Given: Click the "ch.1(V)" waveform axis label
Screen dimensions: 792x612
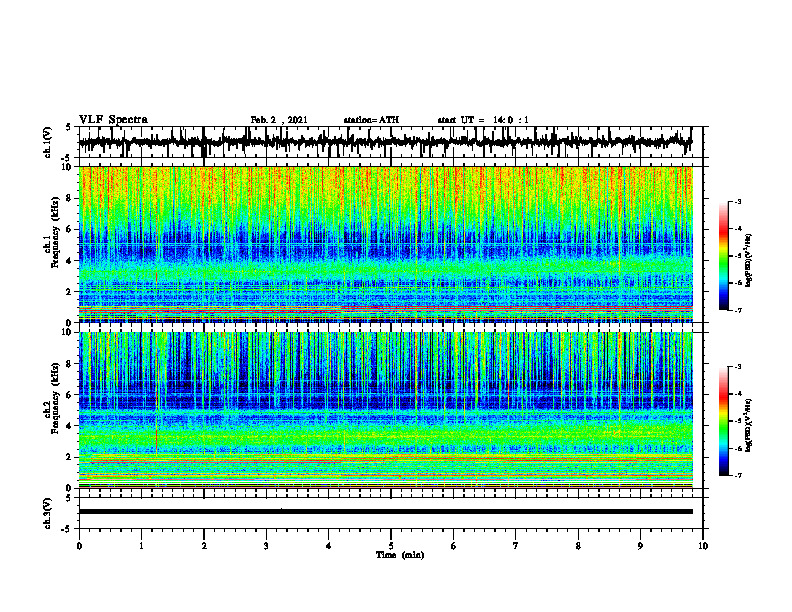Looking at the screenshot, I should [x=48, y=142].
